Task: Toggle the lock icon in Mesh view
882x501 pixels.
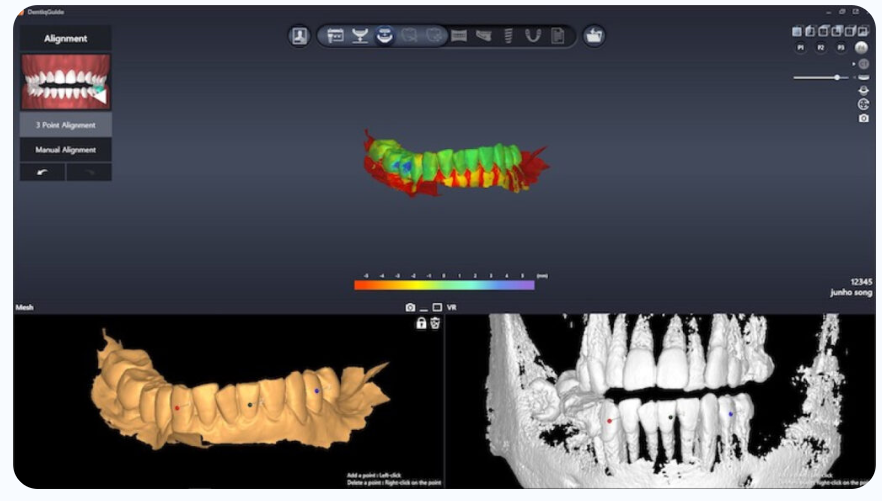Action: coord(421,323)
